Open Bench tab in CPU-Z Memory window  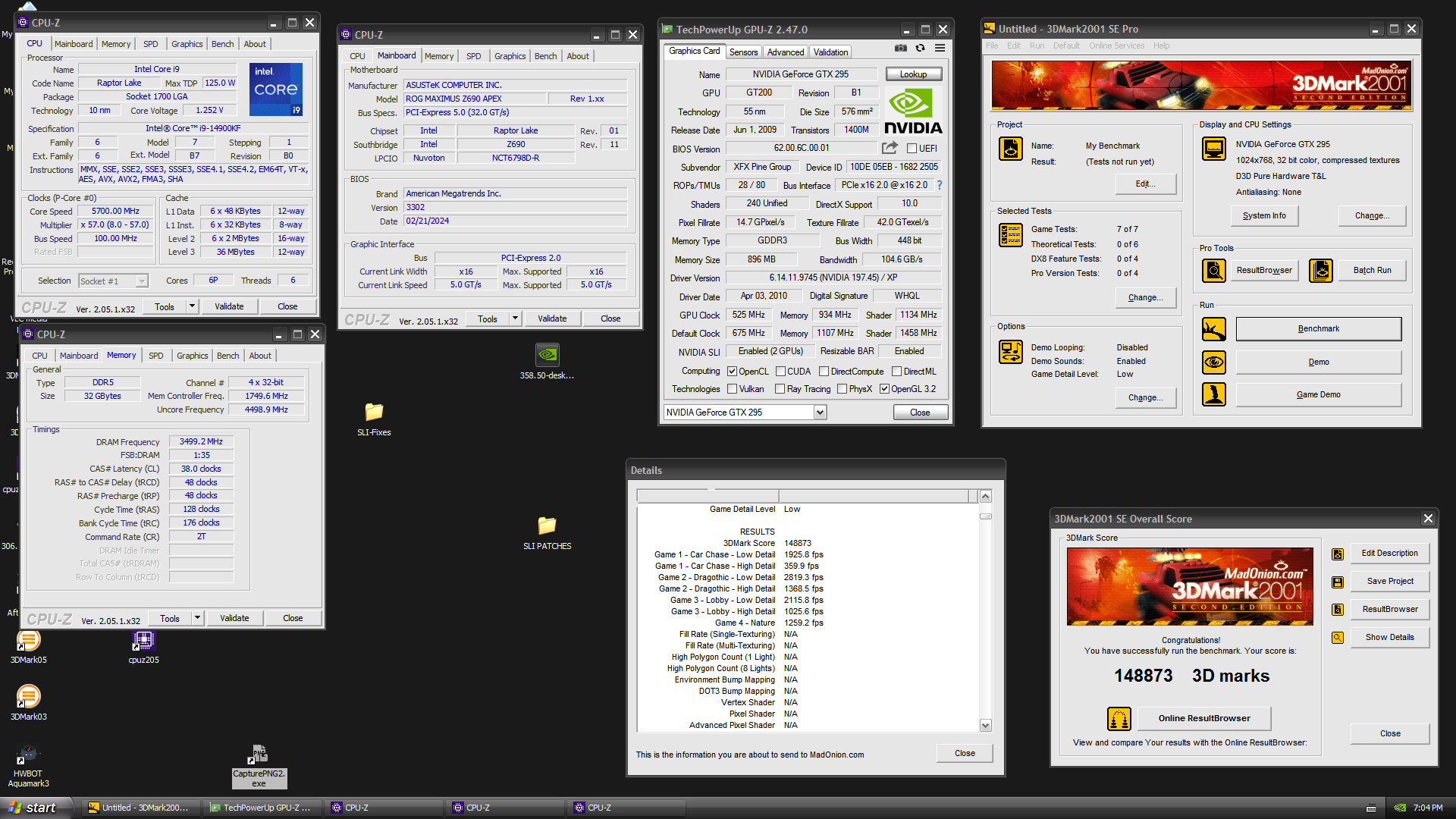[x=227, y=356]
